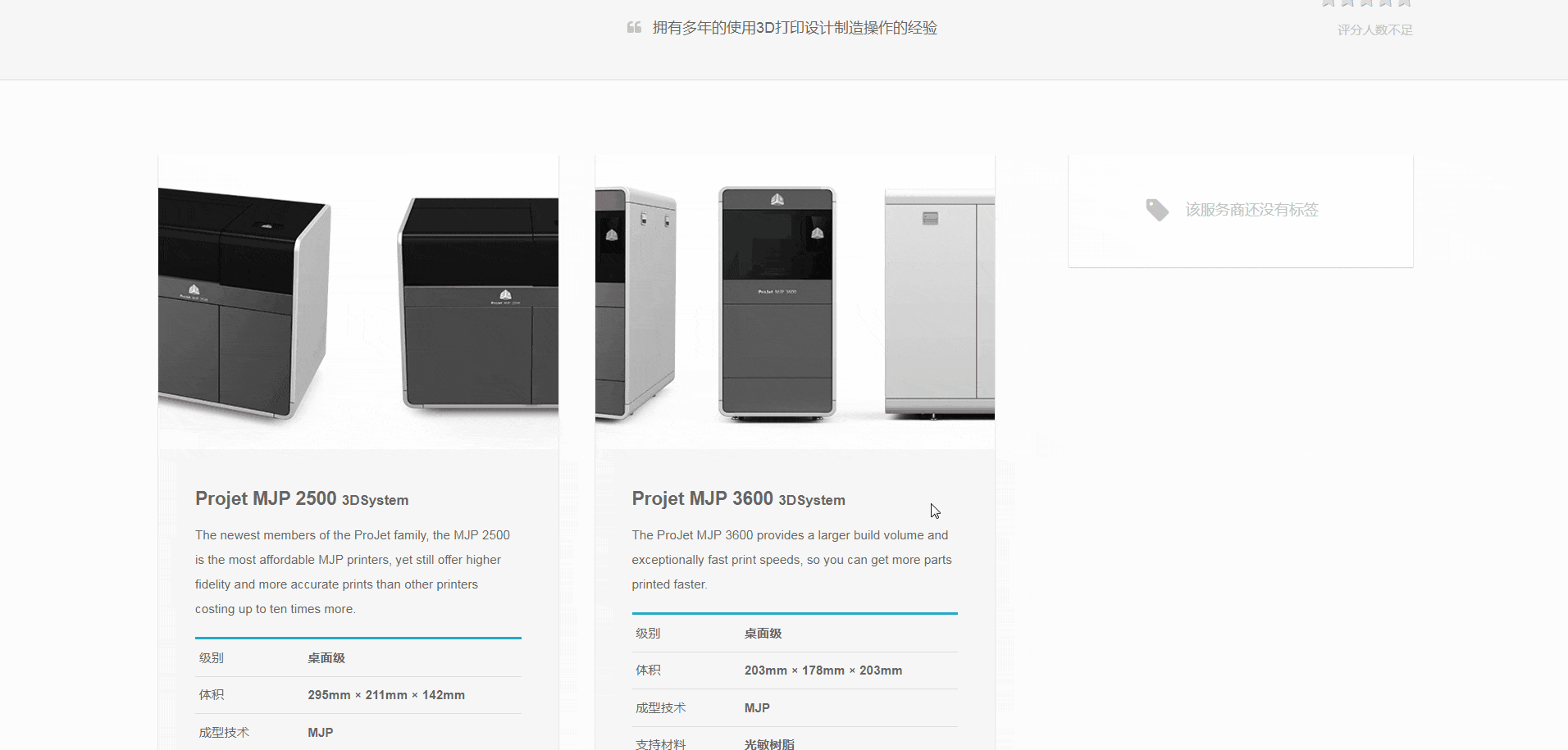Click the 该服务商还没有标签 placeholder text
This screenshot has height=750, width=1568.
1251,210
